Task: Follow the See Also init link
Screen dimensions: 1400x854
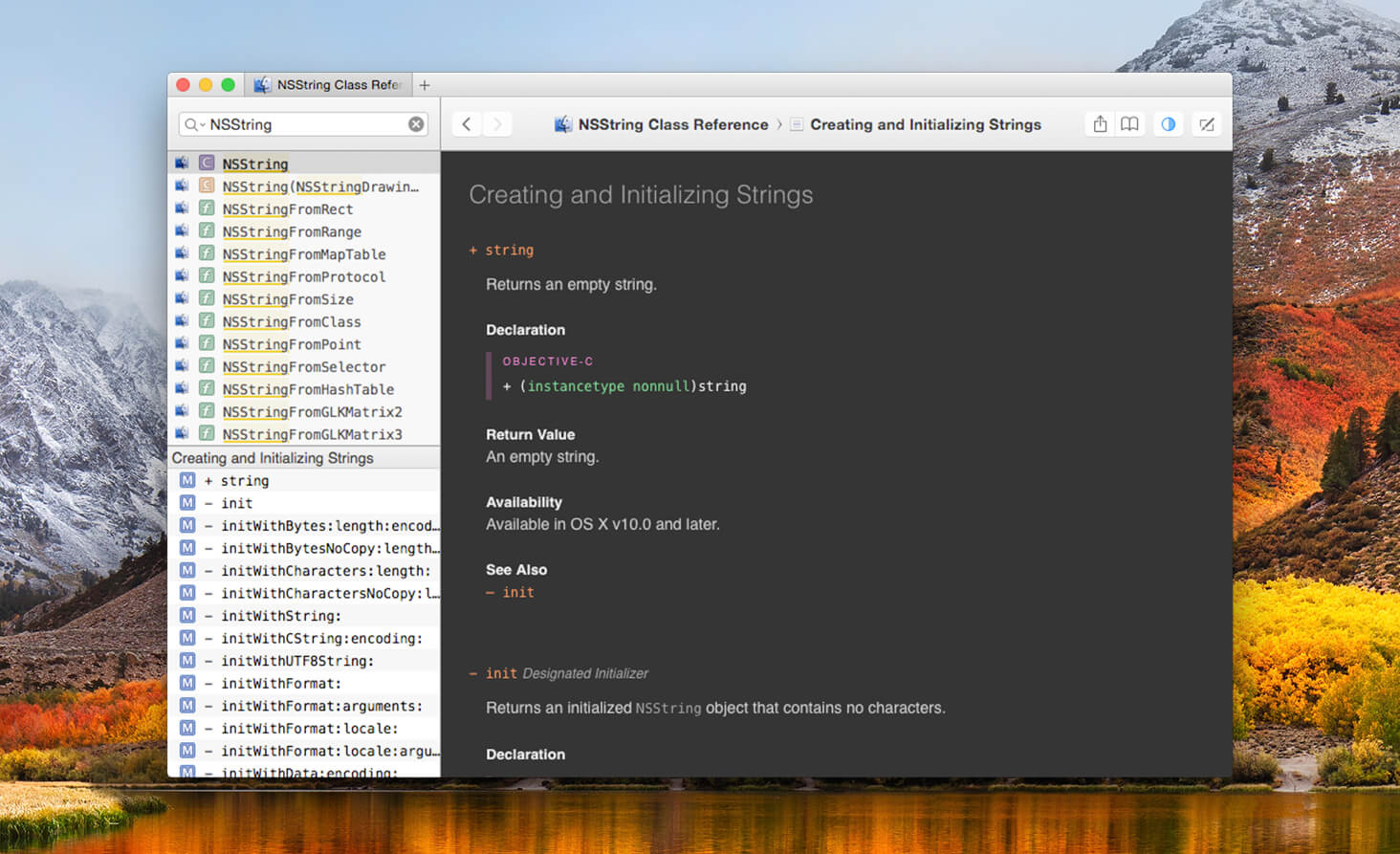Action: [518, 592]
